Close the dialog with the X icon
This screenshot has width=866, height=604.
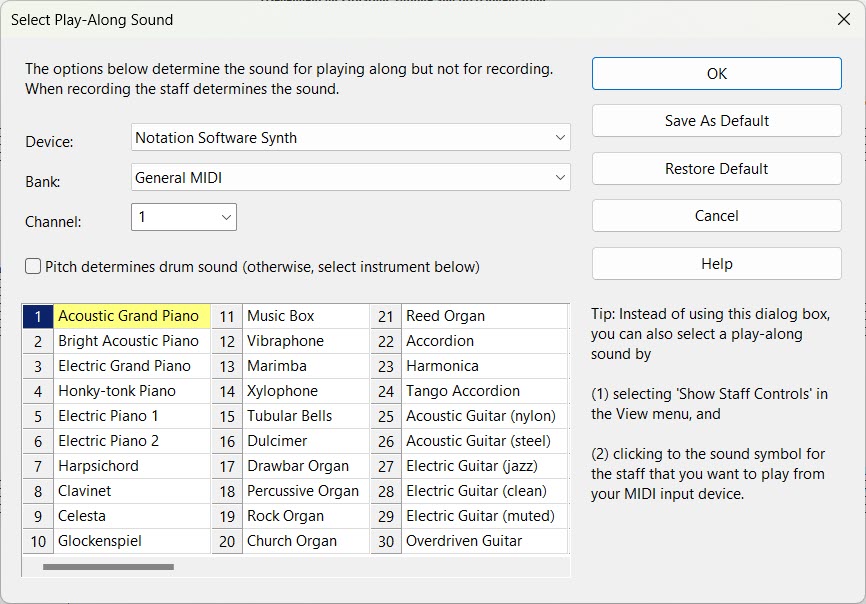pos(842,19)
